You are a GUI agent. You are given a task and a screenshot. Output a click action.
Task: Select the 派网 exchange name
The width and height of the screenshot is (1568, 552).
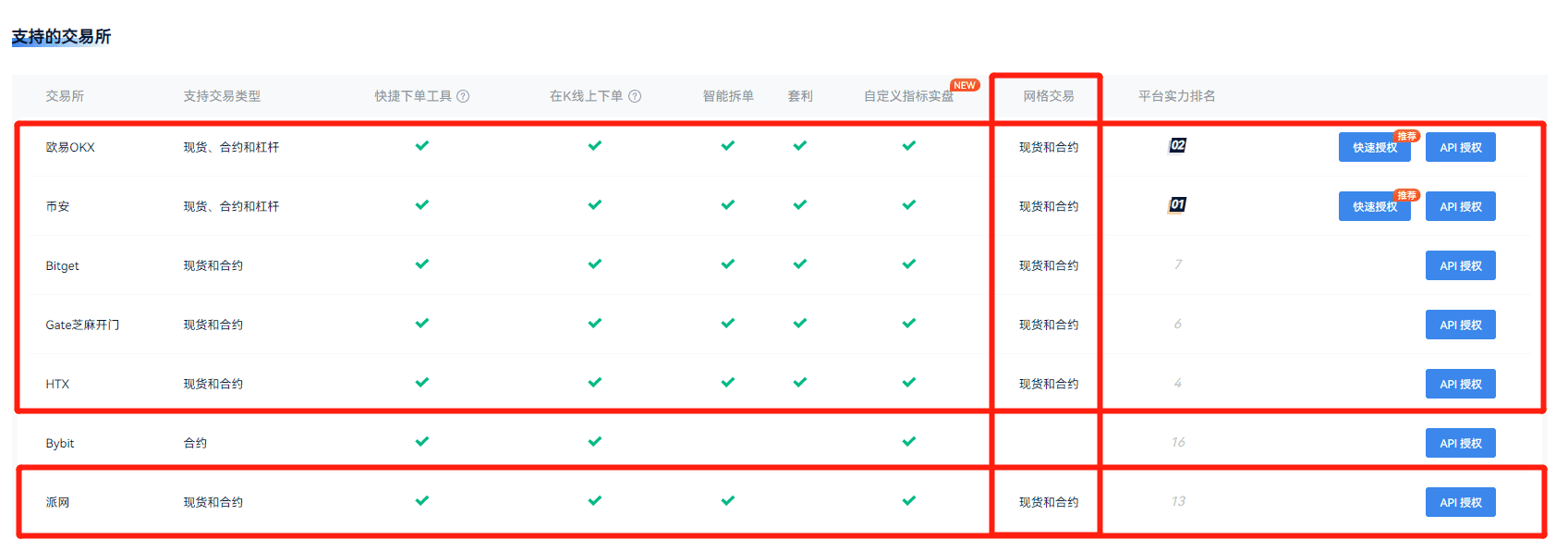tap(57, 503)
